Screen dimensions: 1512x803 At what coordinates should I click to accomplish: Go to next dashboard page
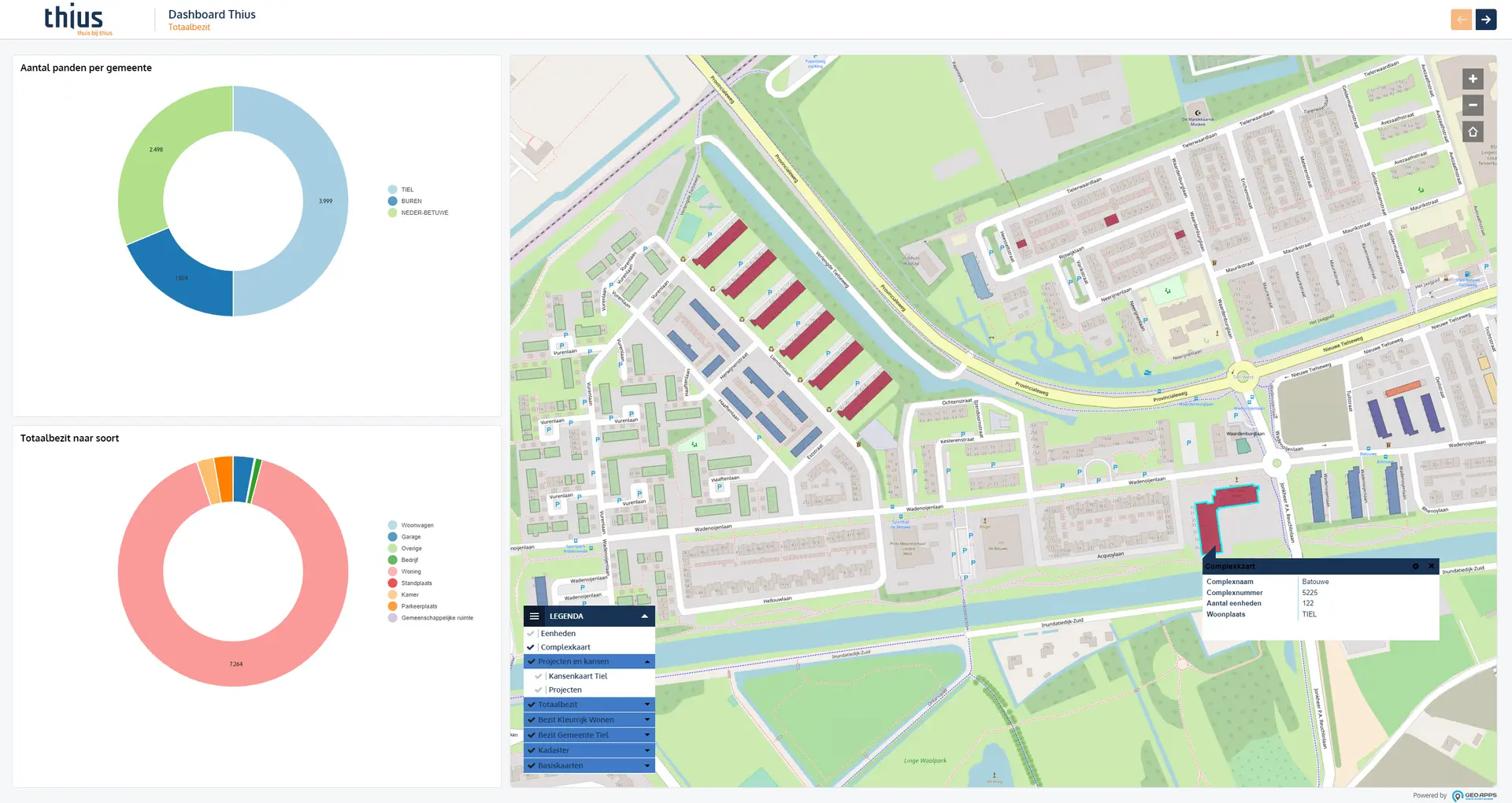pos(1486,20)
